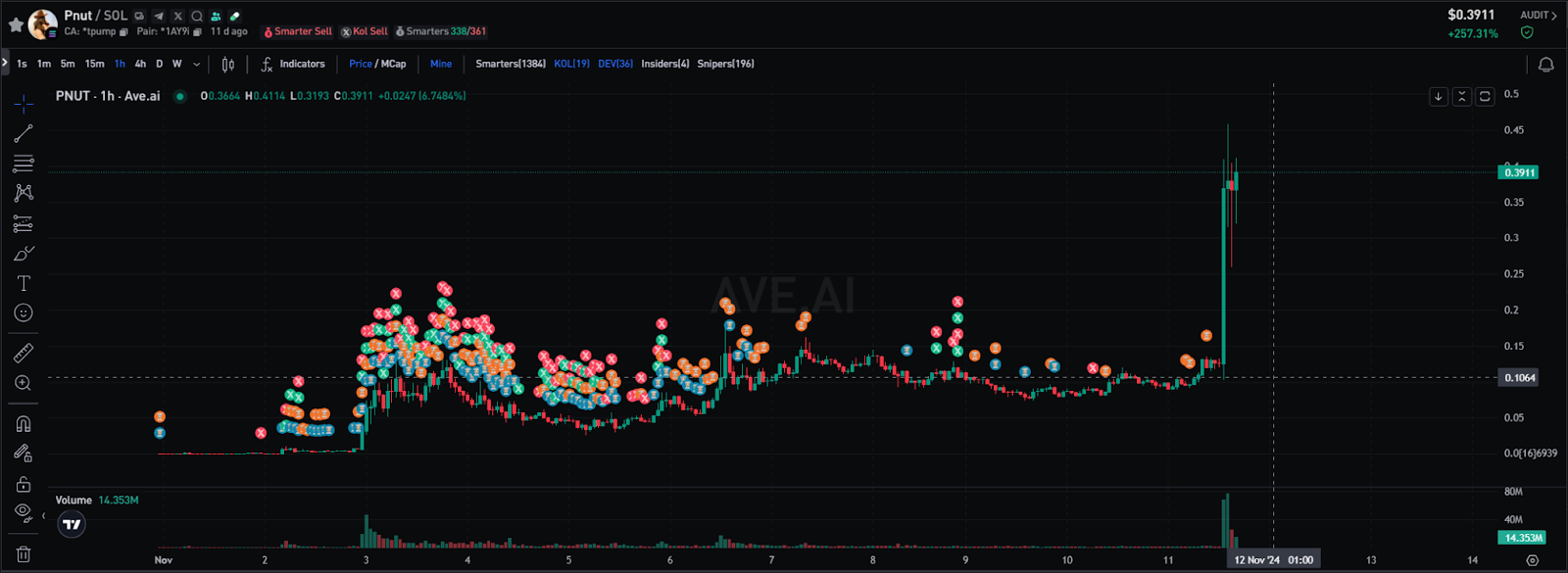Screen dimensions: 1568x573
Task: Click the down arrow chart control button
Action: (1439, 96)
